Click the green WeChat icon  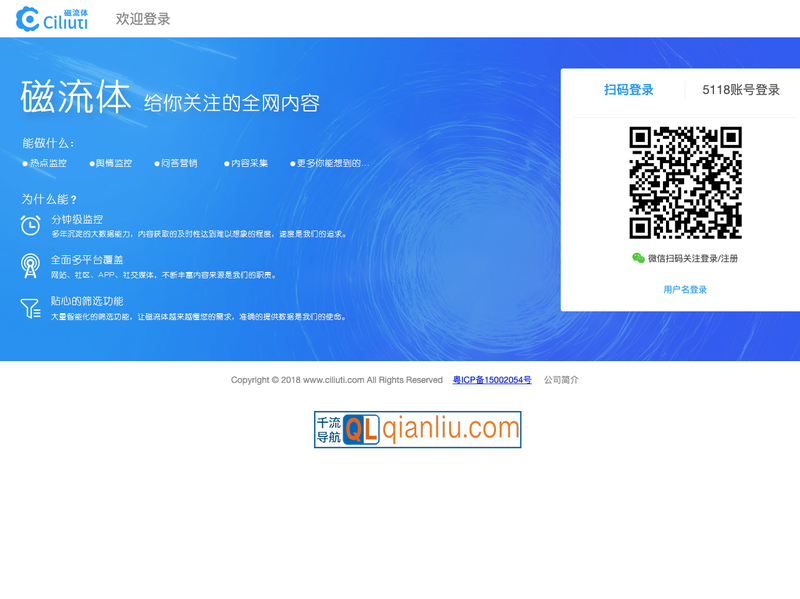tap(638, 258)
